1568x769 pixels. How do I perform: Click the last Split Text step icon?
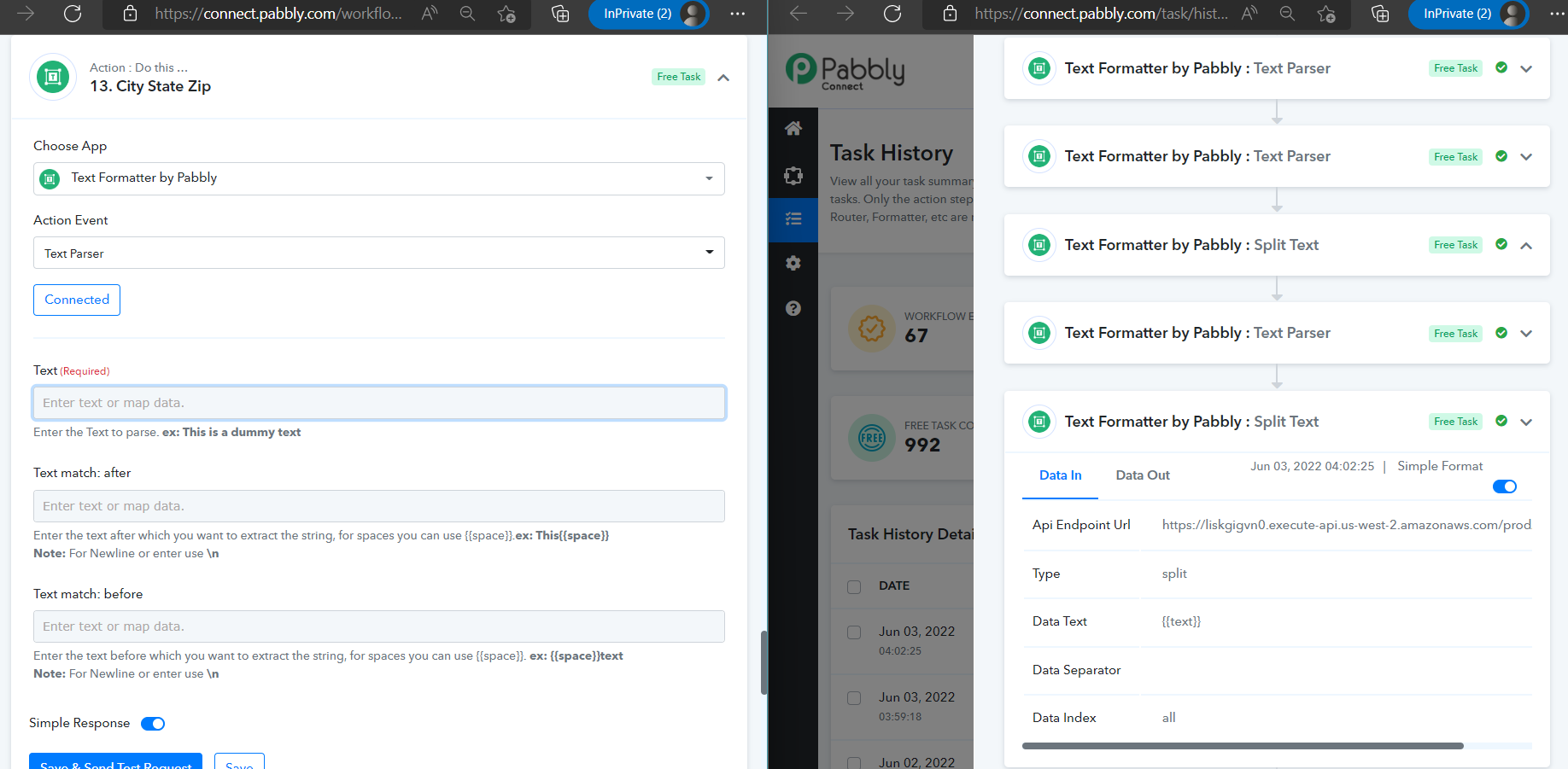[1039, 422]
